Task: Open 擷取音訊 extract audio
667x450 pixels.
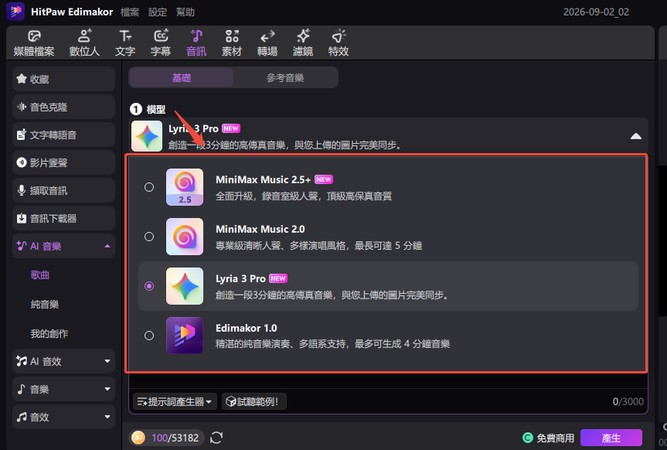Action: (64, 191)
